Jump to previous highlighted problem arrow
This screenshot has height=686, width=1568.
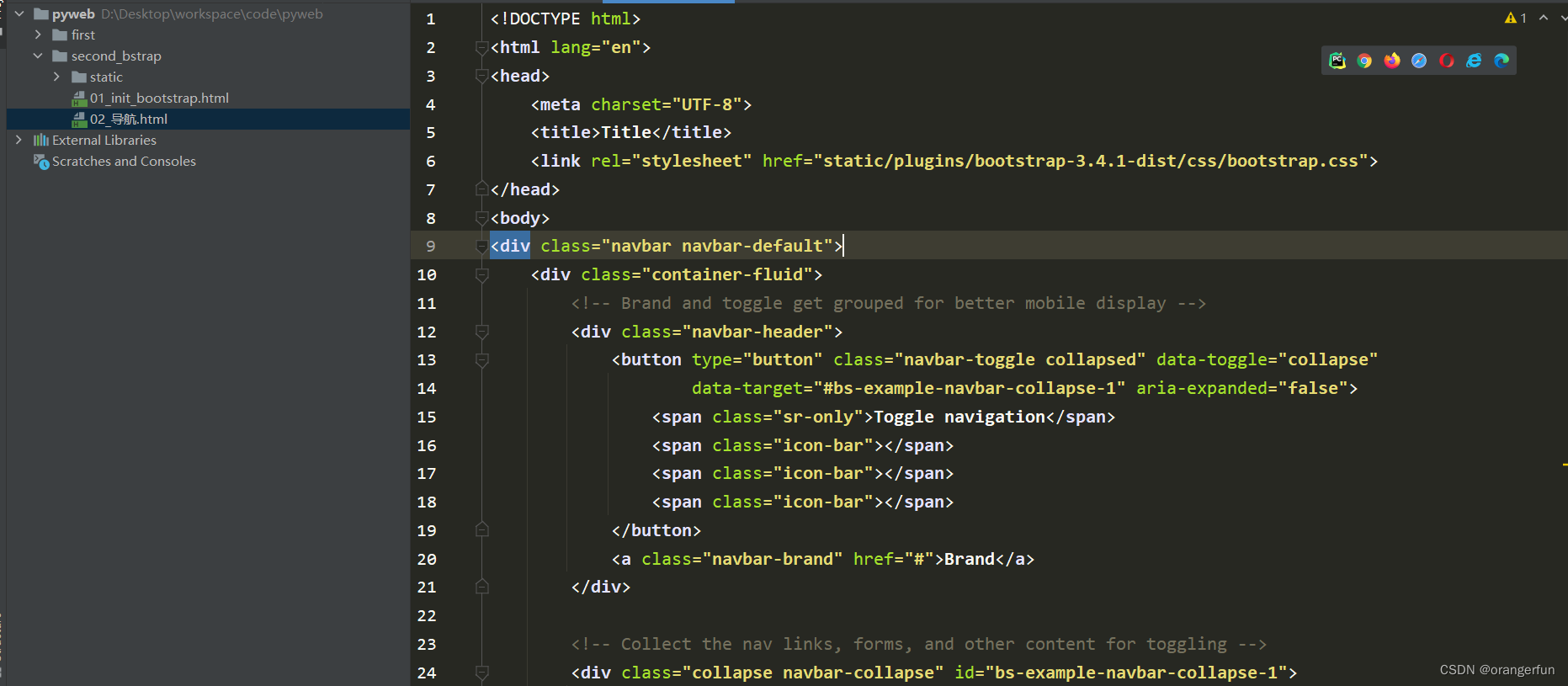[x=1544, y=18]
